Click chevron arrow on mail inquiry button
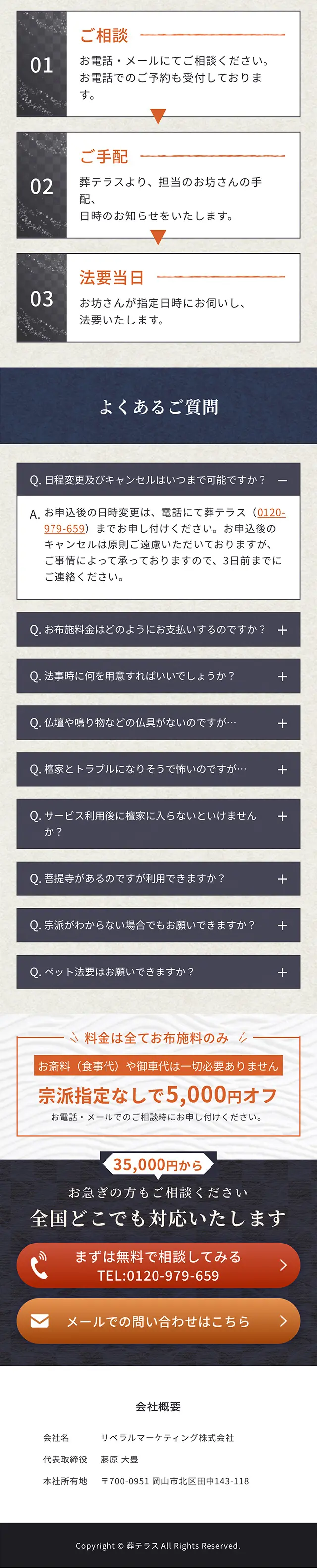This screenshot has height=1568, width=317. coord(283,1320)
